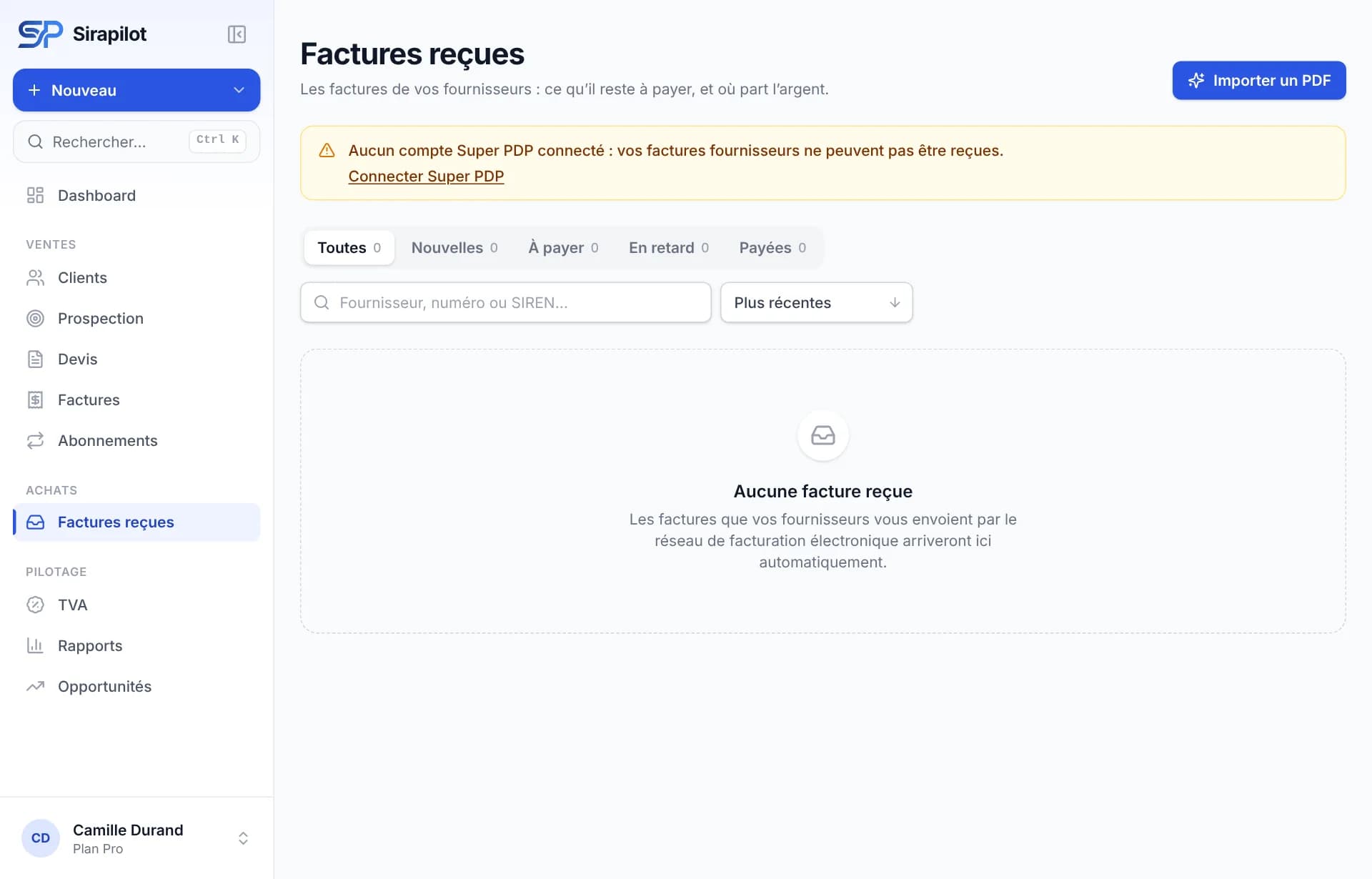Open the TVA page
The image size is (1372, 879).
[136, 605]
